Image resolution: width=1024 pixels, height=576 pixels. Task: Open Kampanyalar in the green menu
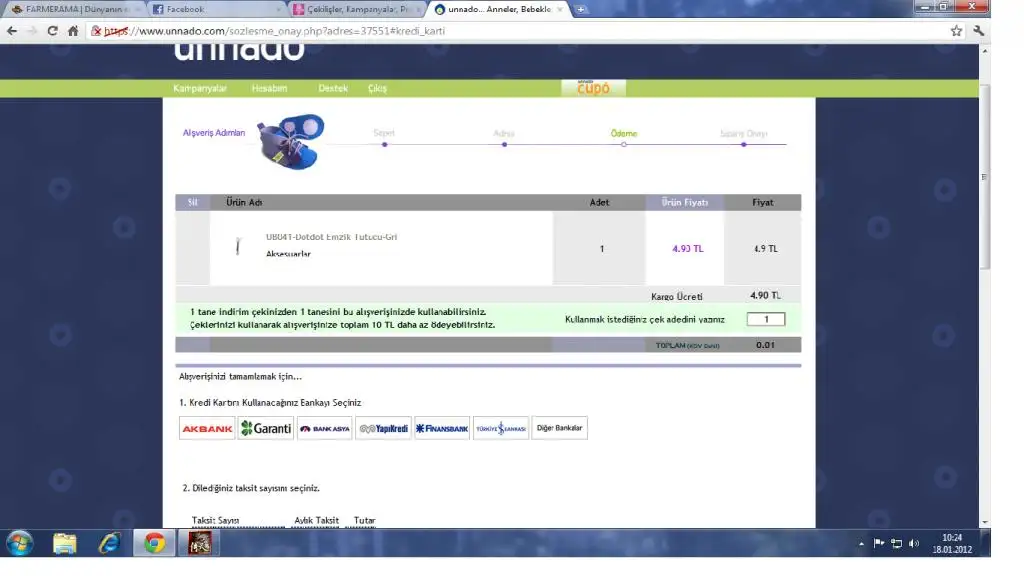pyautogui.click(x=200, y=88)
